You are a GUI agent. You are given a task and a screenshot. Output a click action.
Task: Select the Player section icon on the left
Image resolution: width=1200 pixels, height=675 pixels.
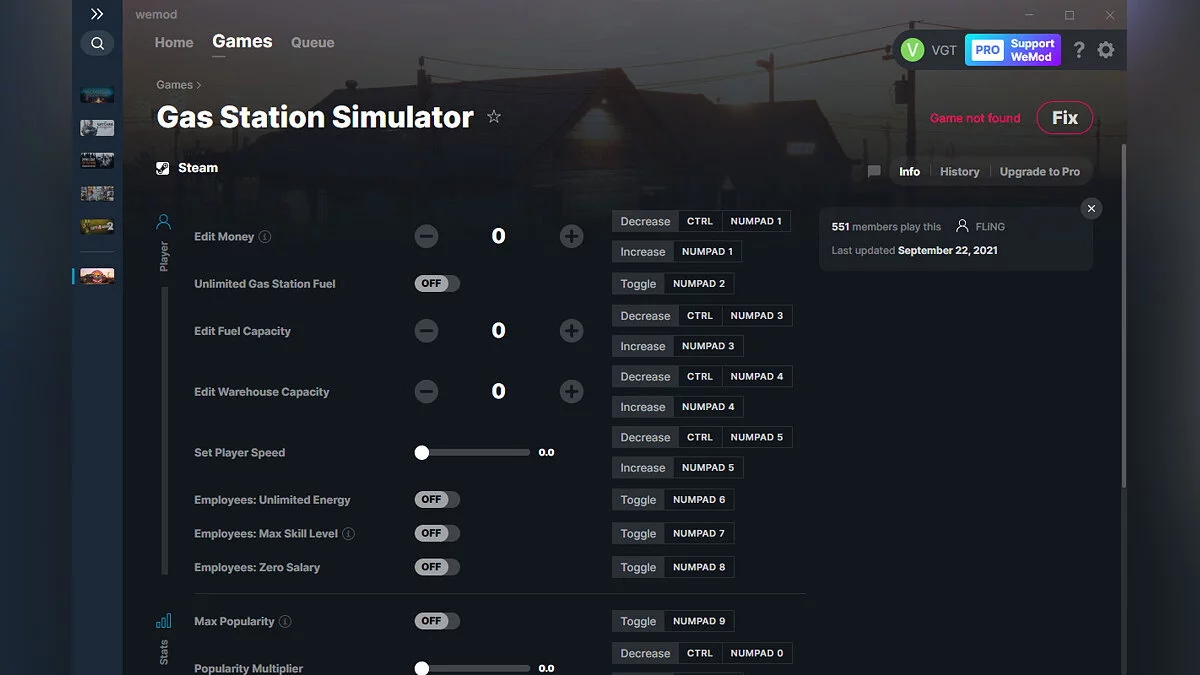(x=163, y=222)
